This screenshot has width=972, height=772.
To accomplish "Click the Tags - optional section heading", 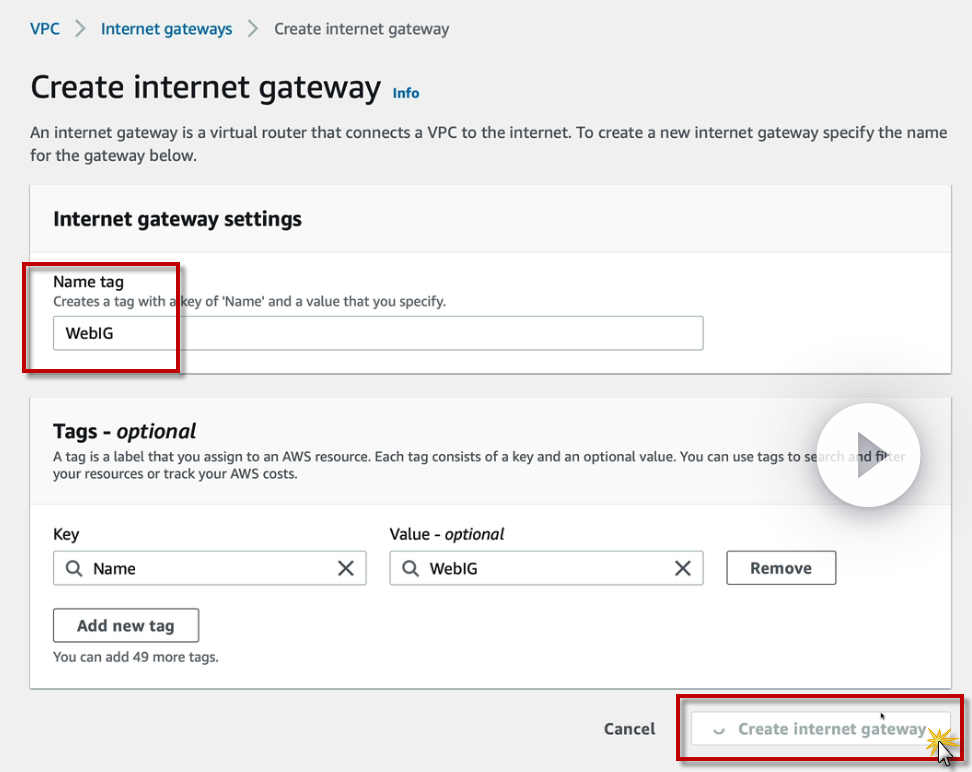I will point(124,431).
